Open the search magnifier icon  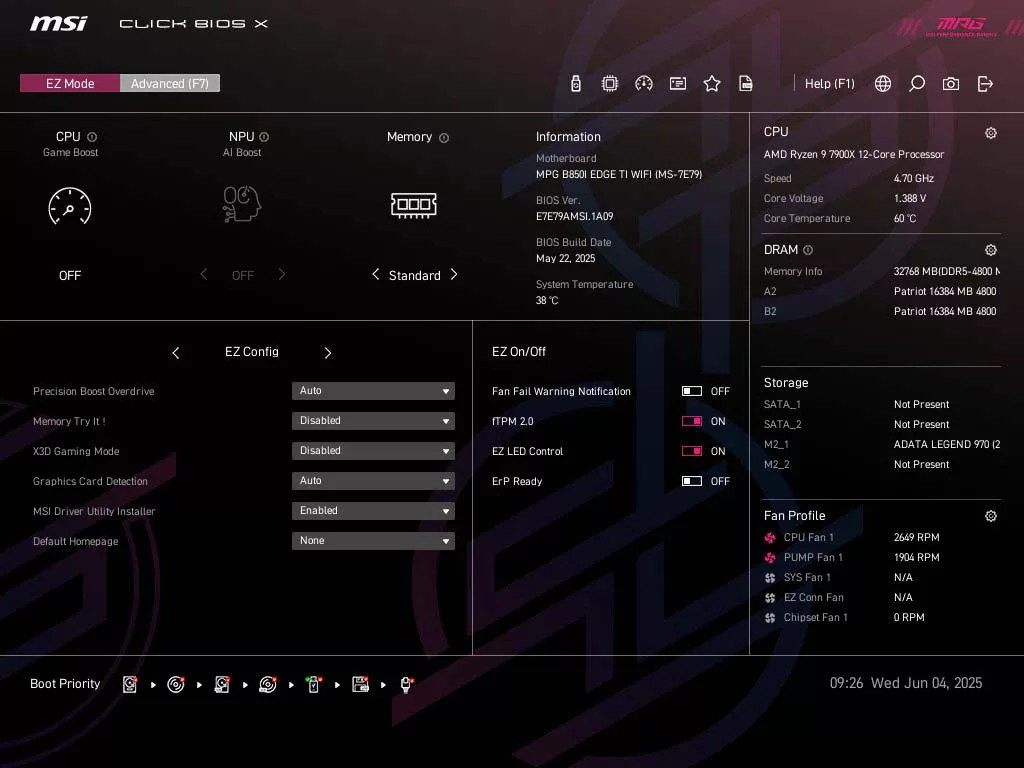point(917,84)
